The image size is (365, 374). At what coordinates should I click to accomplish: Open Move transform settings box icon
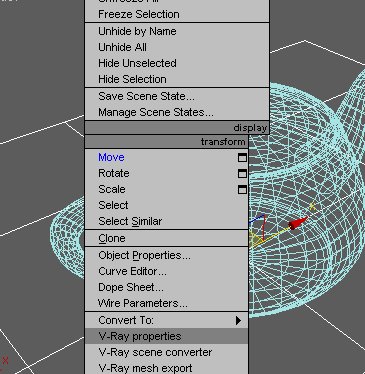(242, 158)
